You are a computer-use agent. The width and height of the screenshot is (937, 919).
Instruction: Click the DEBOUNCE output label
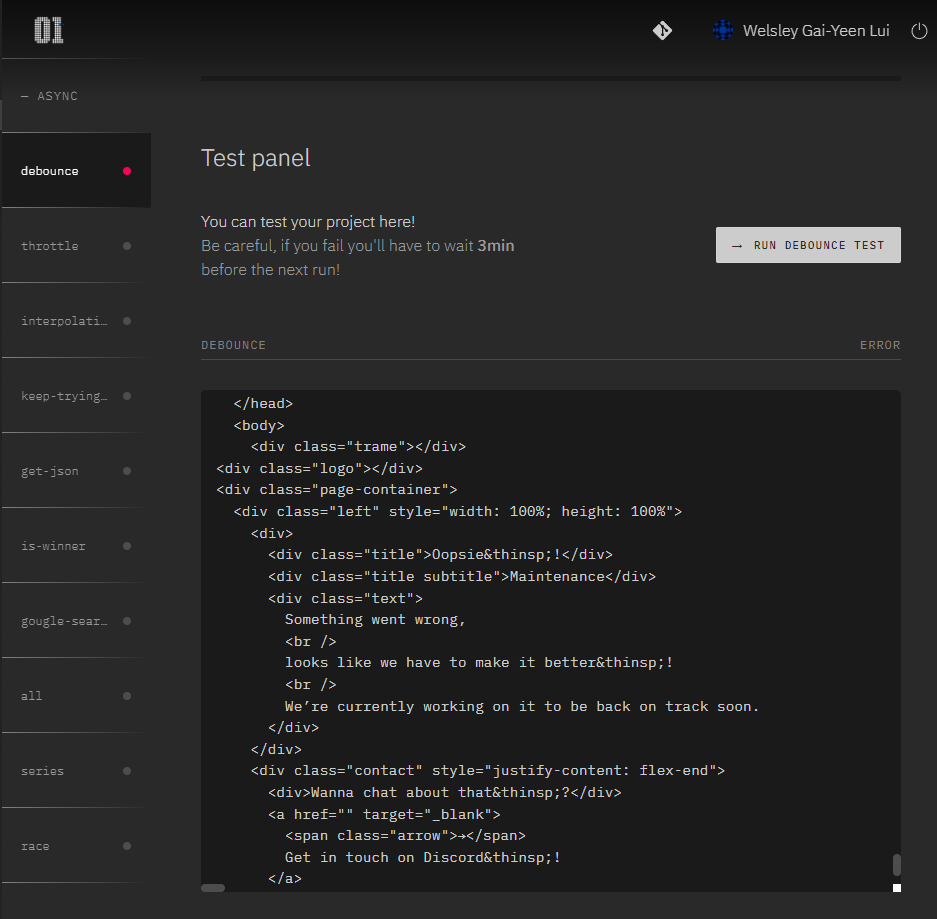233,345
